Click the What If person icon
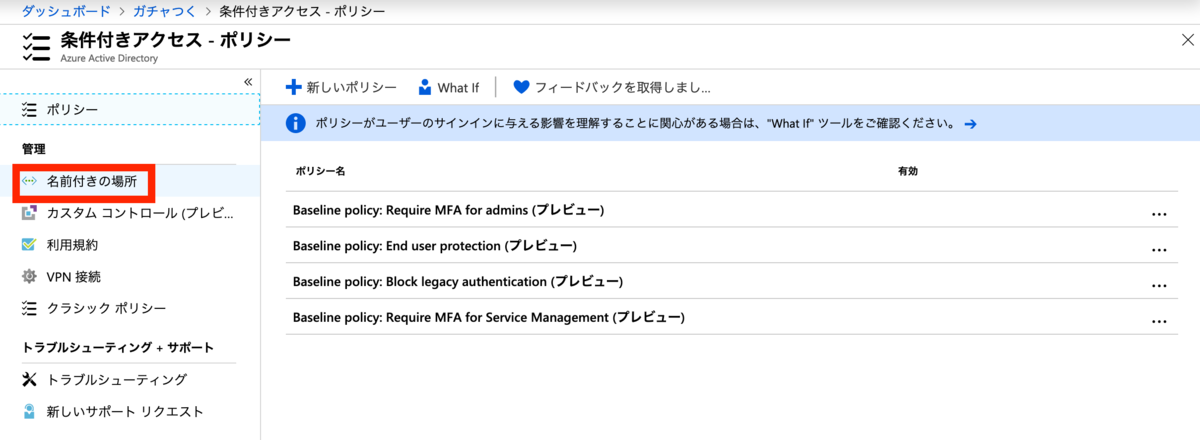This screenshot has width=1200, height=440. tap(425, 87)
